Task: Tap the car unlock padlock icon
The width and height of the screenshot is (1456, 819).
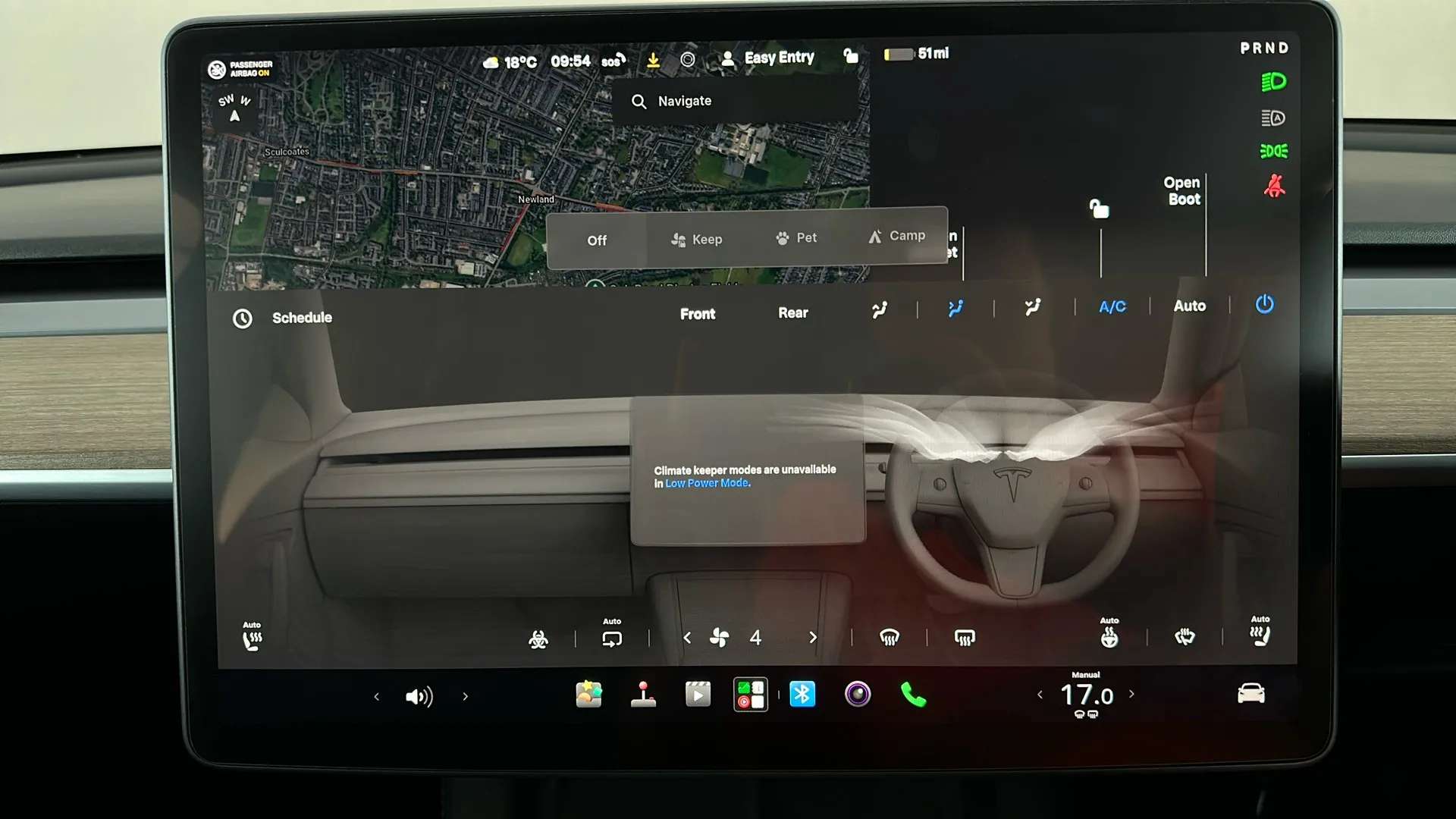Action: point(1099,209)
